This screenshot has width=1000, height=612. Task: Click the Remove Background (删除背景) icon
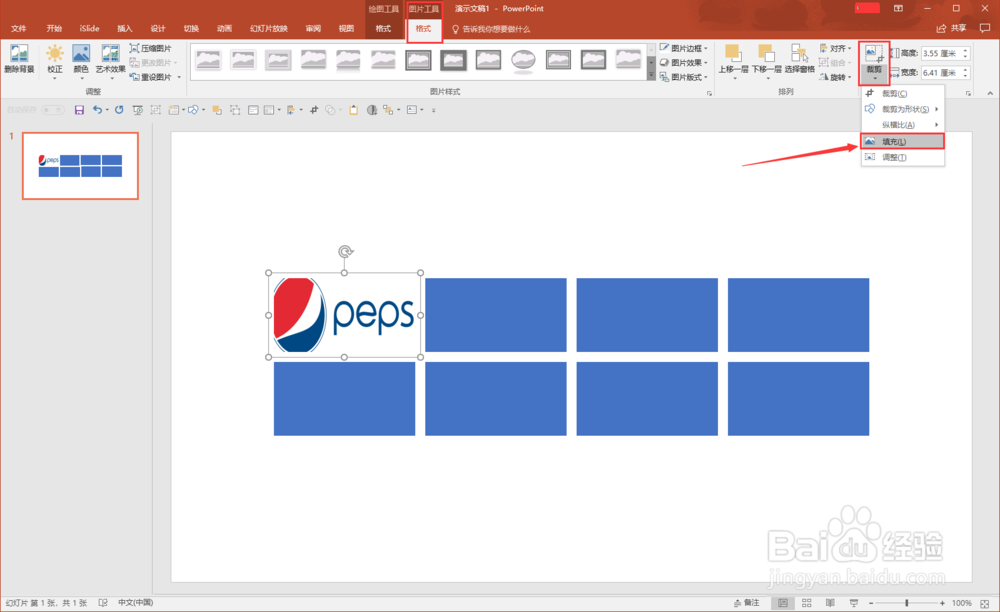[19, 59]
